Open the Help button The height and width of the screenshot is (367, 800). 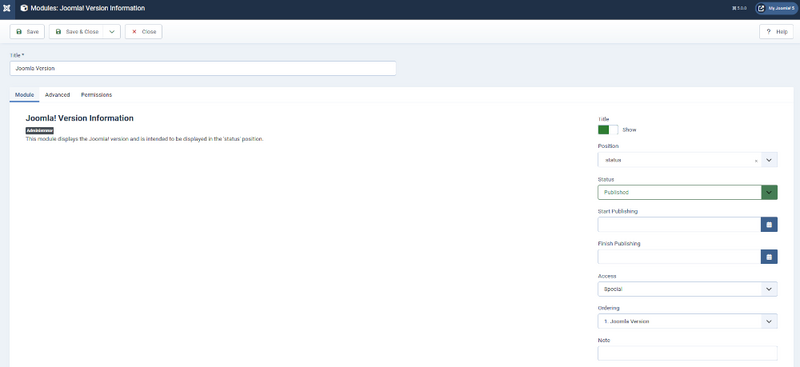[777, 32]
